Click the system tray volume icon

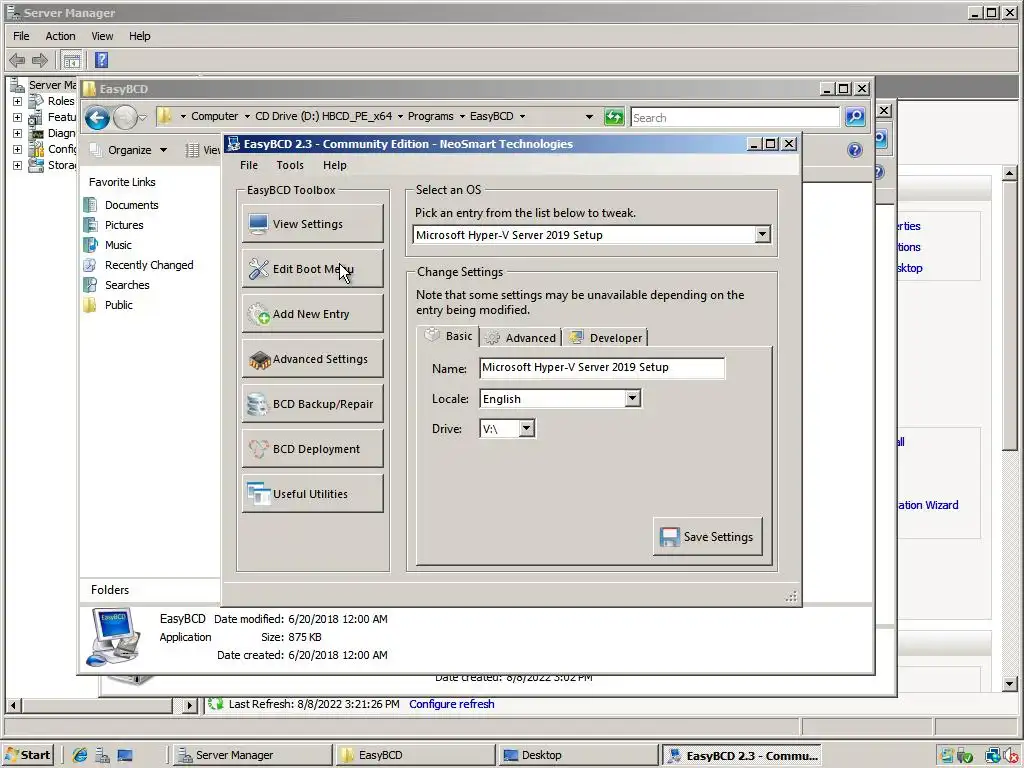[1009, 756]
